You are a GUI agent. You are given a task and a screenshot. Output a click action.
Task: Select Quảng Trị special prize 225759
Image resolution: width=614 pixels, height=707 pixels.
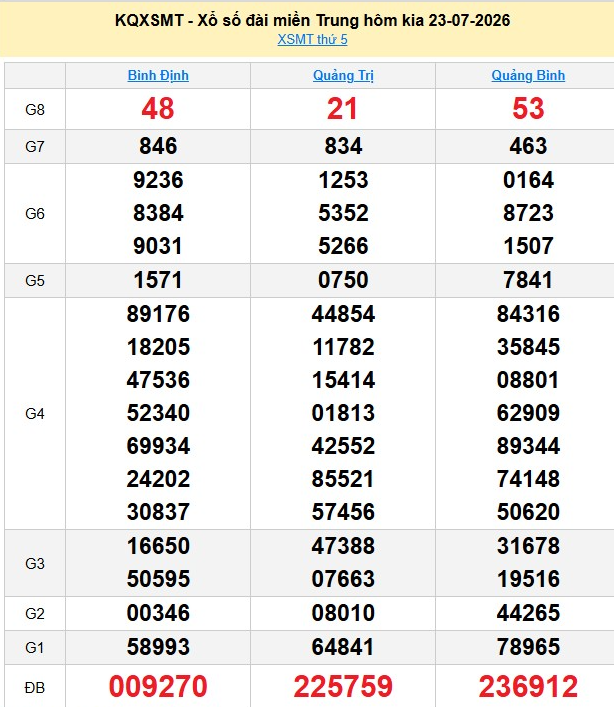click(343, 686)
